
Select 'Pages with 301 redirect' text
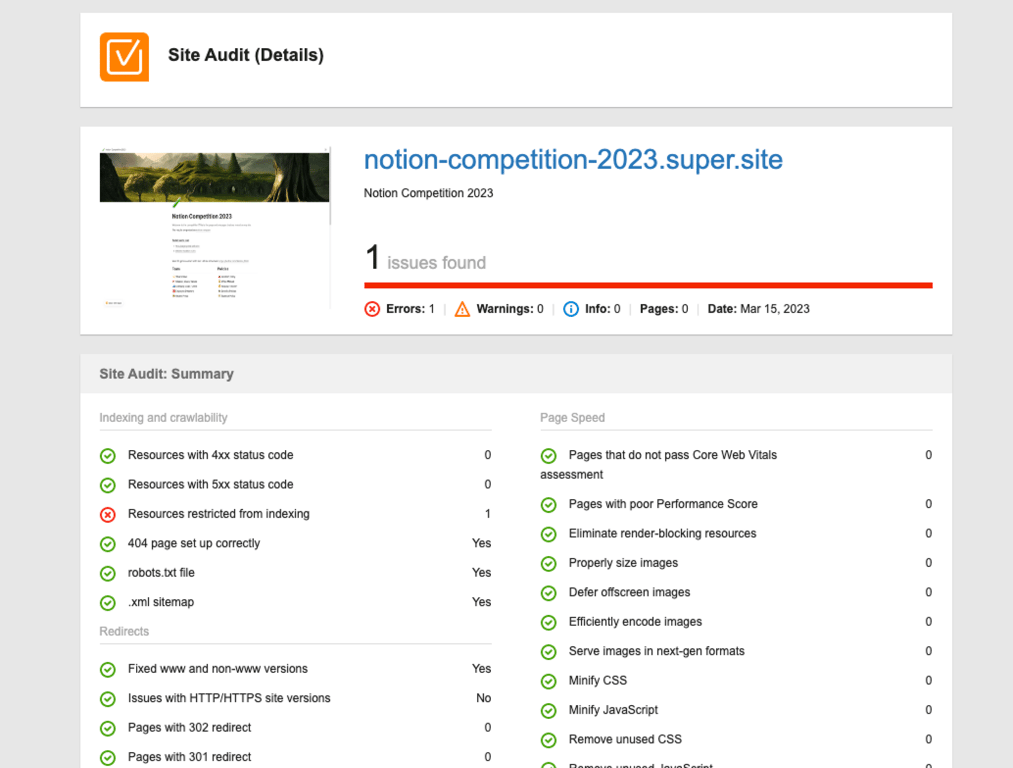[x=189, y=757]
